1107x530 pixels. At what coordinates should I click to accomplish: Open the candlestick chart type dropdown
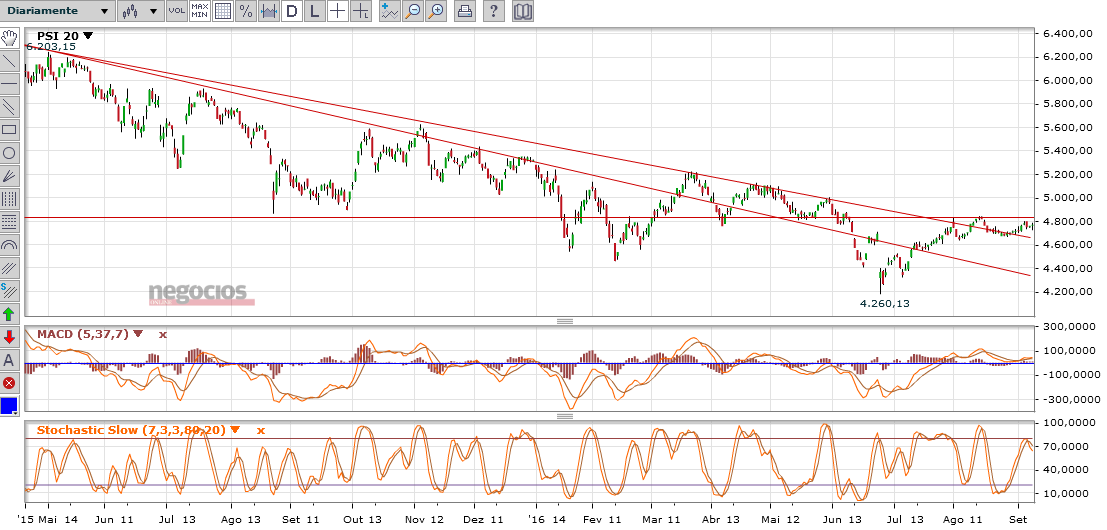click(139, 11)
